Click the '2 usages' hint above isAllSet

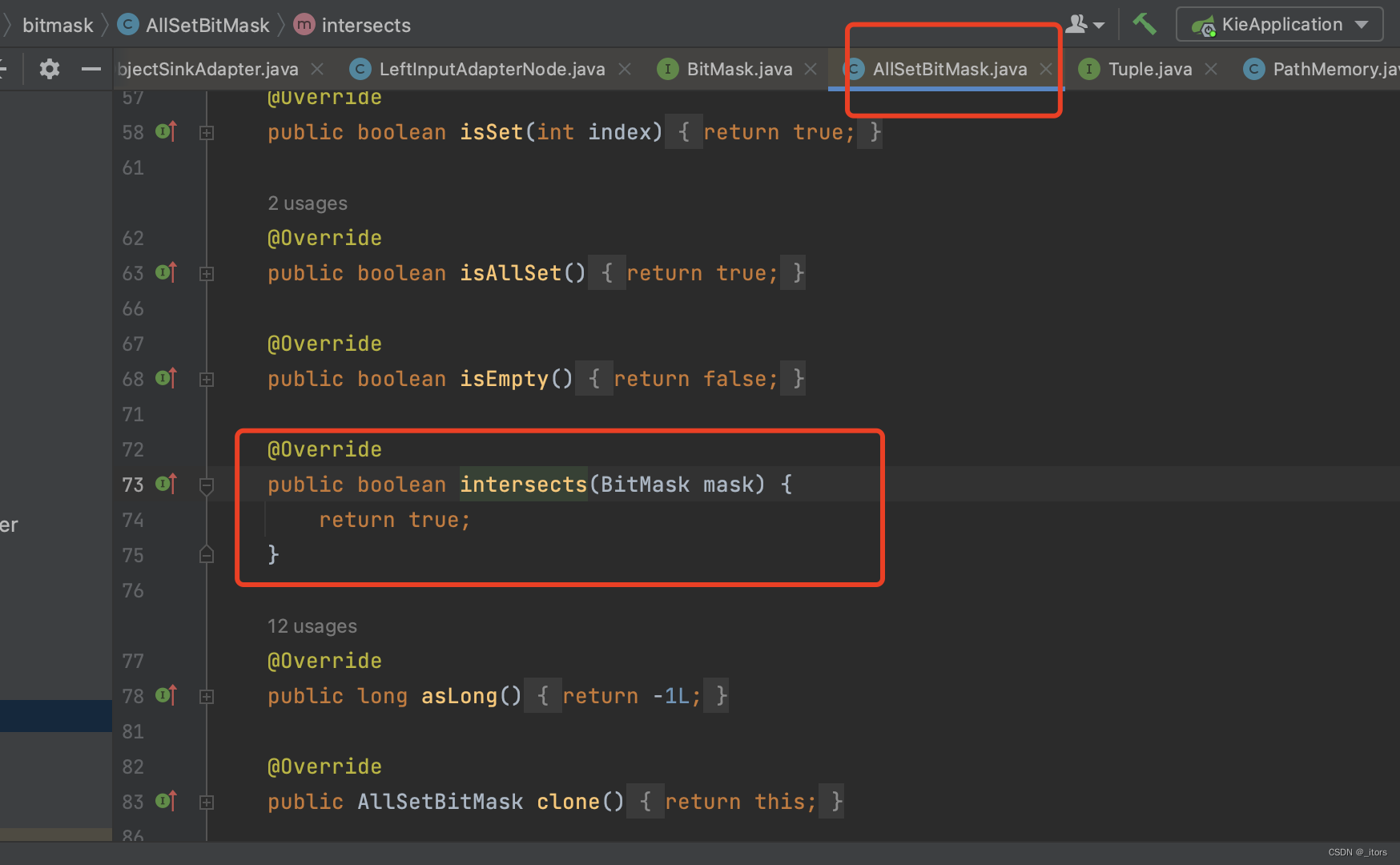pyautogui.click(x=308, y=203)
